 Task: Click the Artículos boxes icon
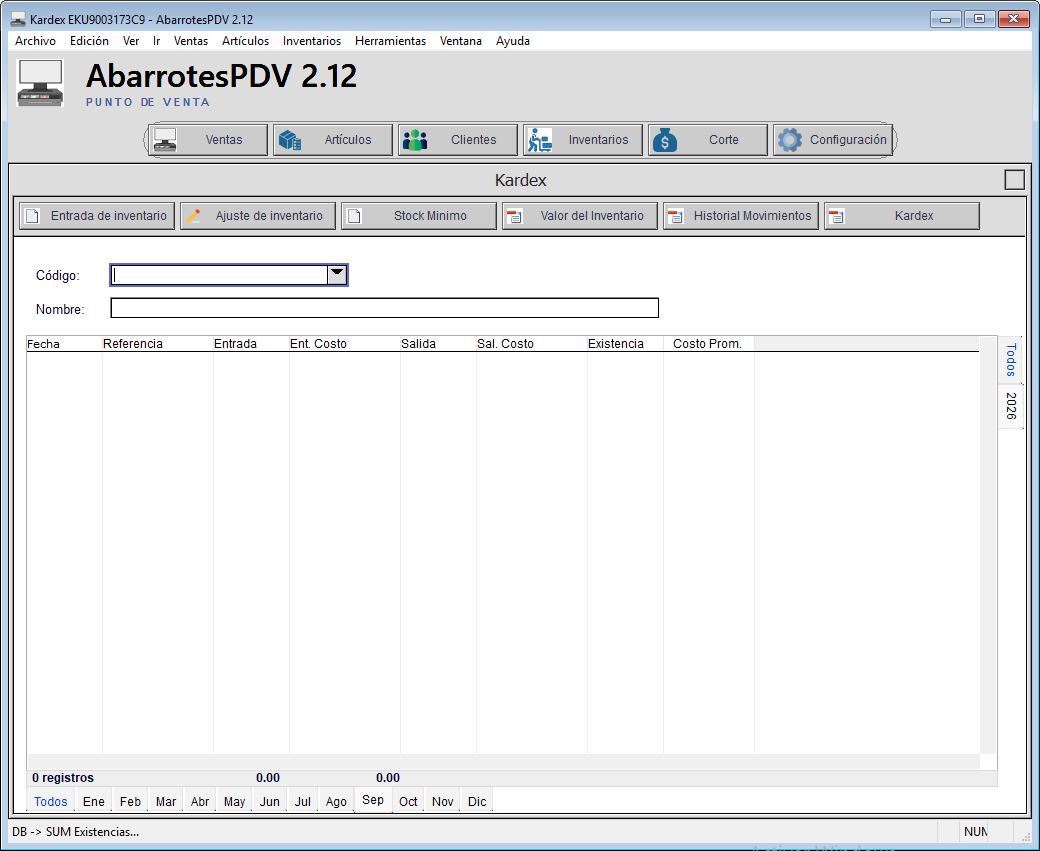[290, 140]
